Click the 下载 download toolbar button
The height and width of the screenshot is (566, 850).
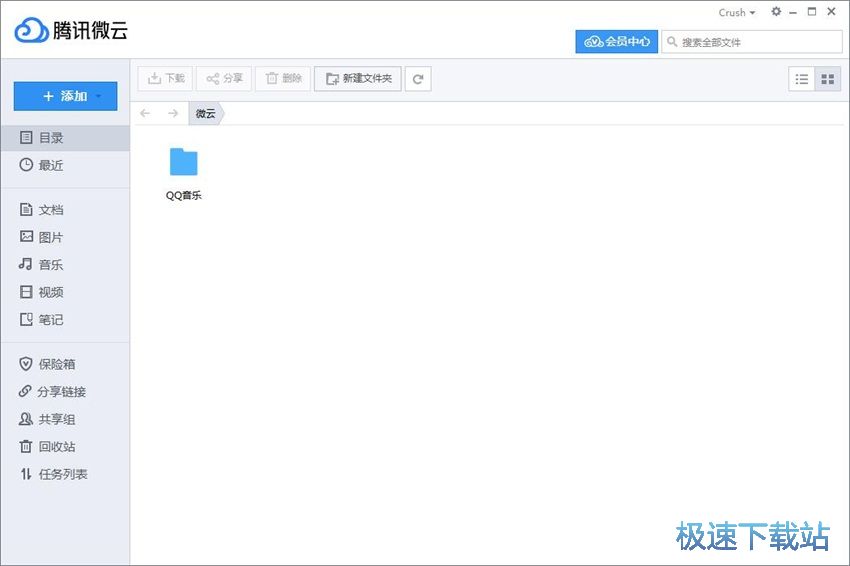click(x=165, y=79)
